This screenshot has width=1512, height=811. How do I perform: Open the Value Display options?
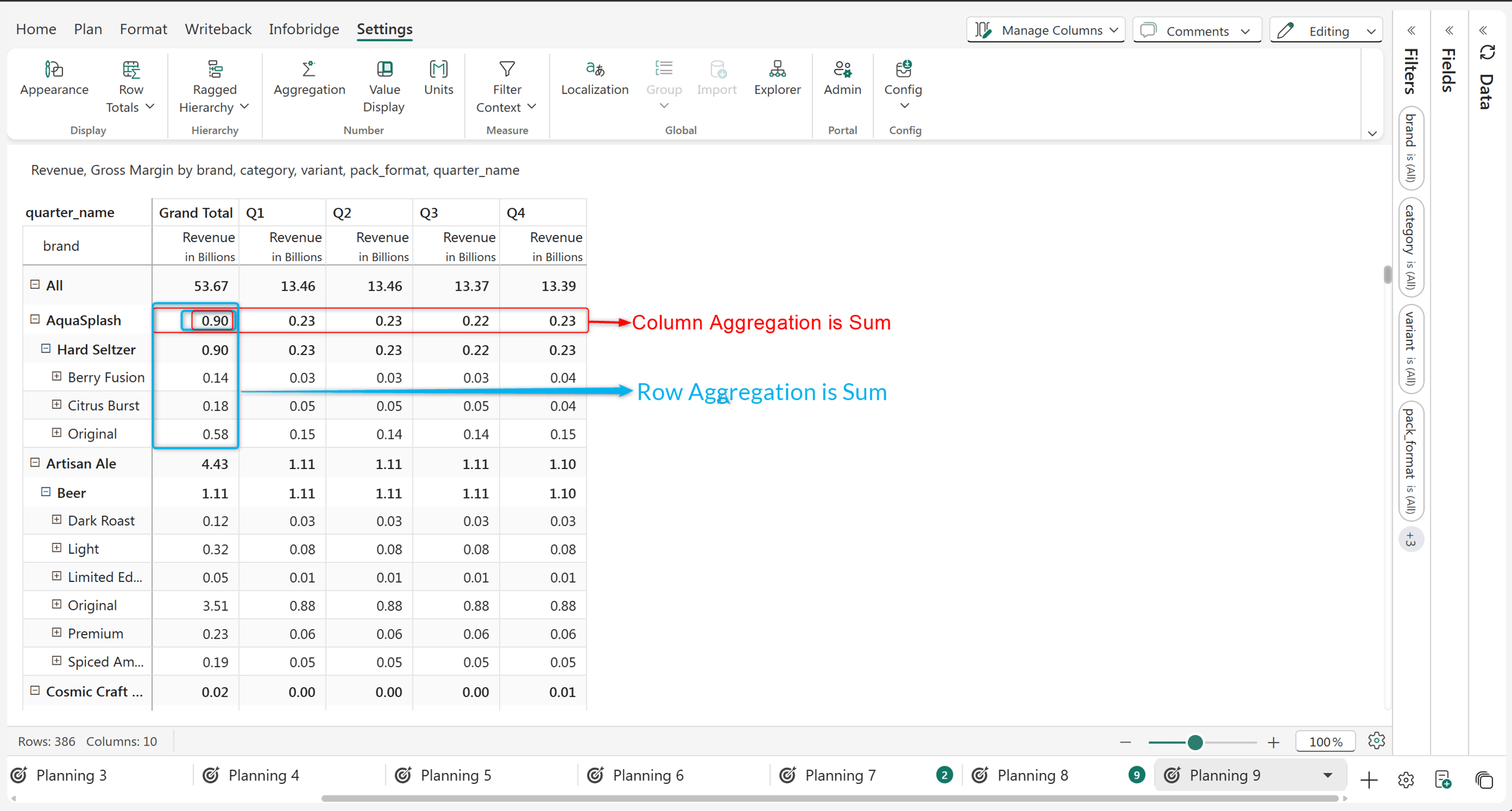pos(384,87)
